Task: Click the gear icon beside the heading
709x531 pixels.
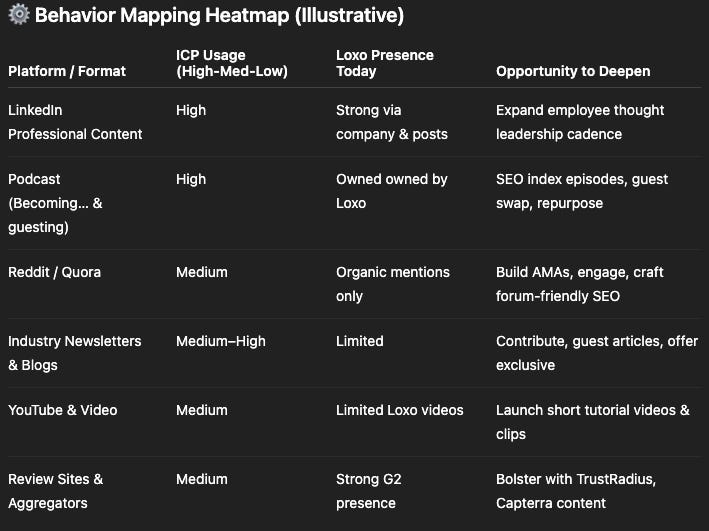Action: pyautogui.click(x=19, y=14)
